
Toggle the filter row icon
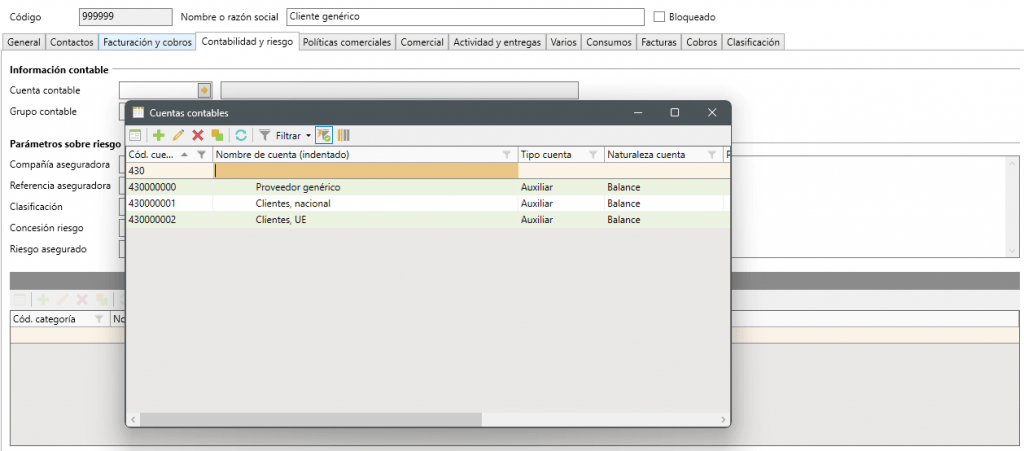pos(324,135)
